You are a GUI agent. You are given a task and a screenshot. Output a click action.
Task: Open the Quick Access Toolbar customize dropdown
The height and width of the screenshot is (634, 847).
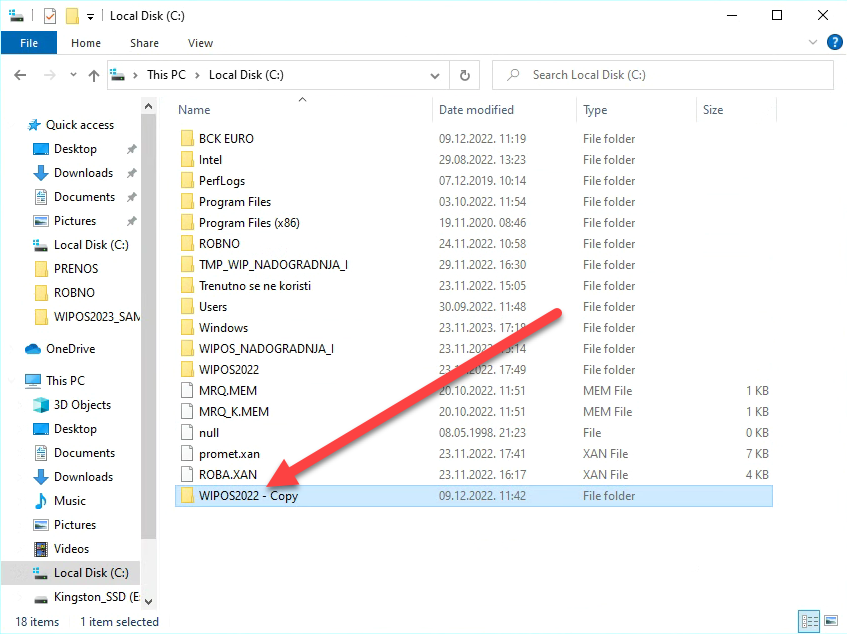pos(90,16)
